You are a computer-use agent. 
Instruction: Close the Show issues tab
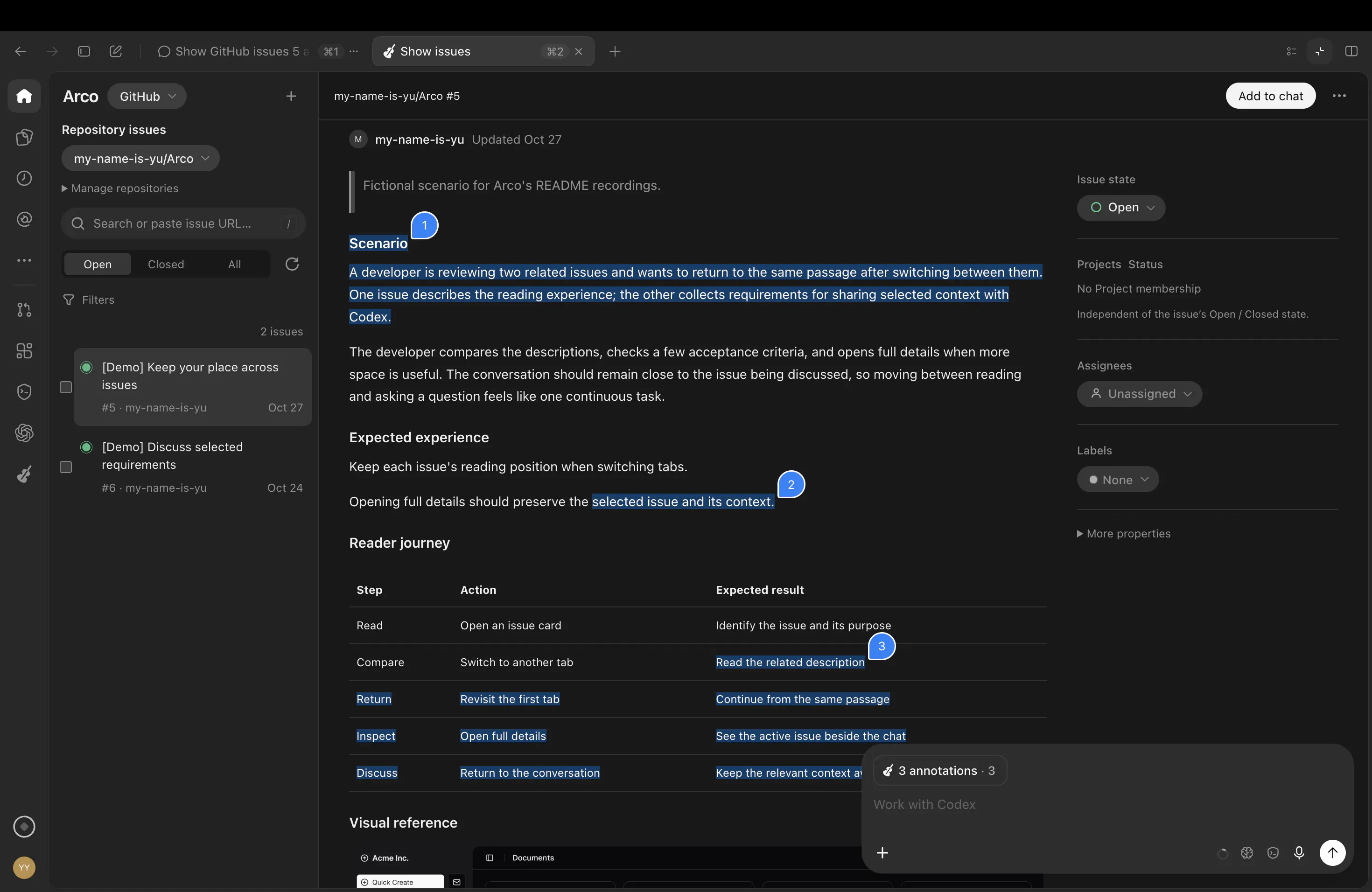click(579, 51)
